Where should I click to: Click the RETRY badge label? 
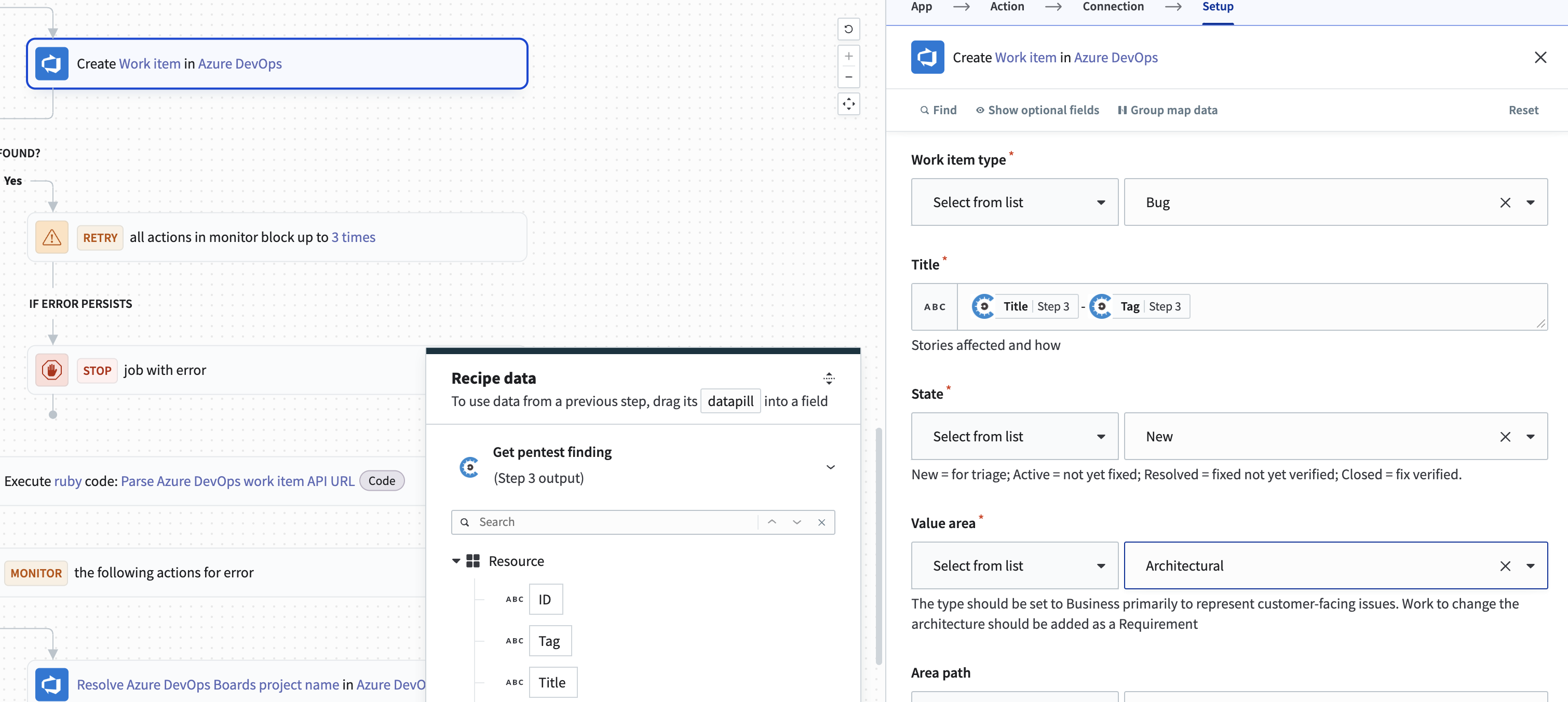coord(100,237)
